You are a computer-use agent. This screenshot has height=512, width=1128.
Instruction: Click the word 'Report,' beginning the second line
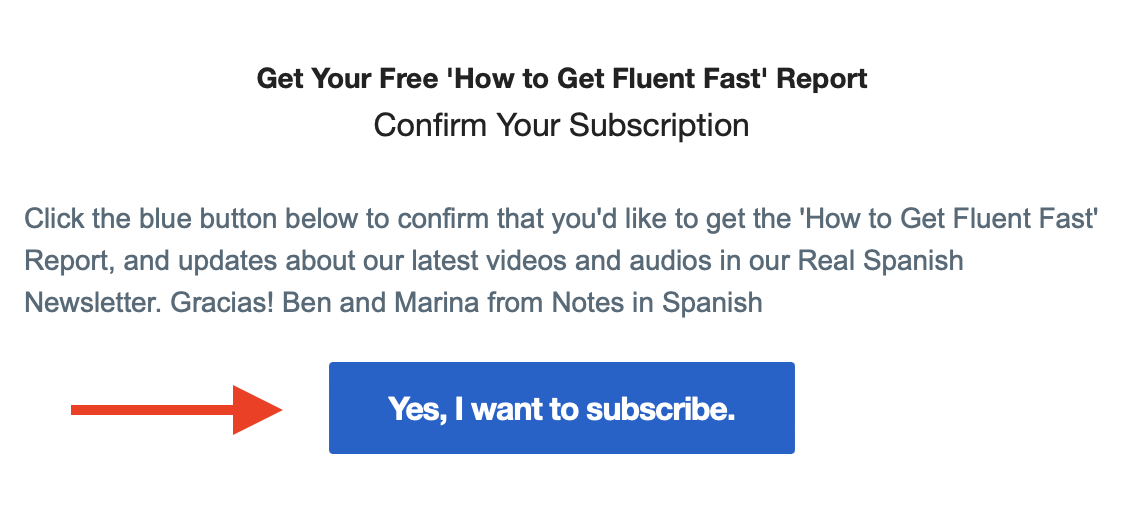click(70, 261)
